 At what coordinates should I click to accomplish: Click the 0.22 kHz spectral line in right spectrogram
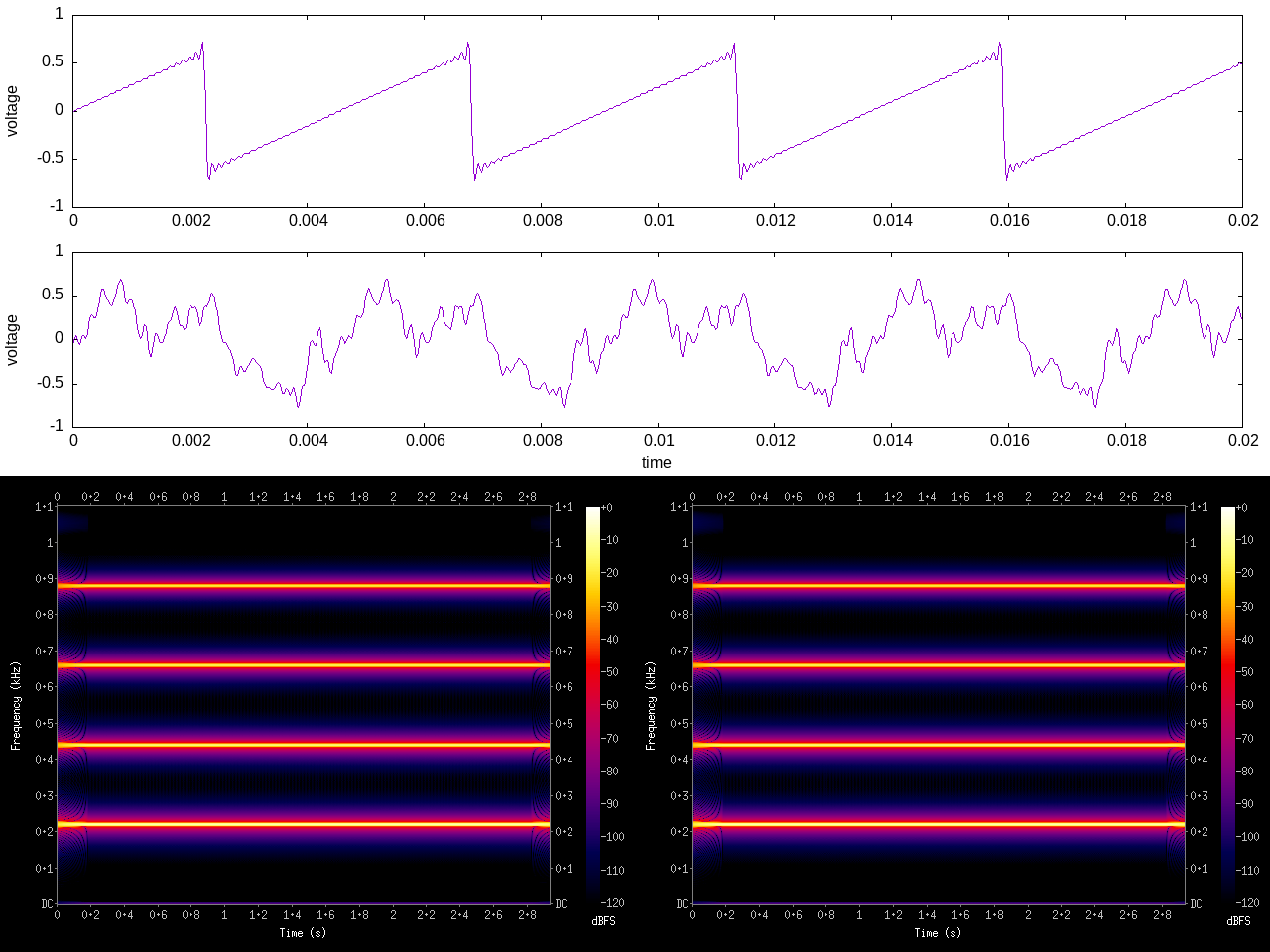[939, 824]
